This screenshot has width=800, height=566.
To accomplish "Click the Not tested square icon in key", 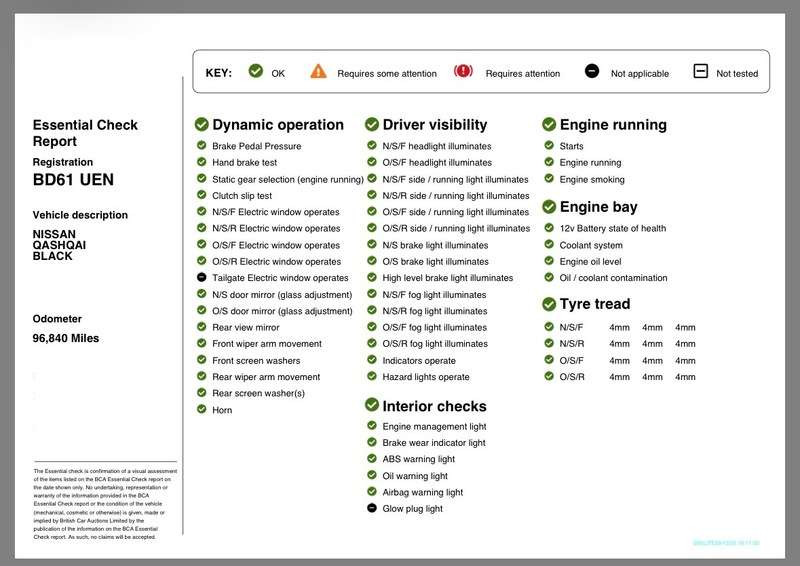I will pos(700,72).
